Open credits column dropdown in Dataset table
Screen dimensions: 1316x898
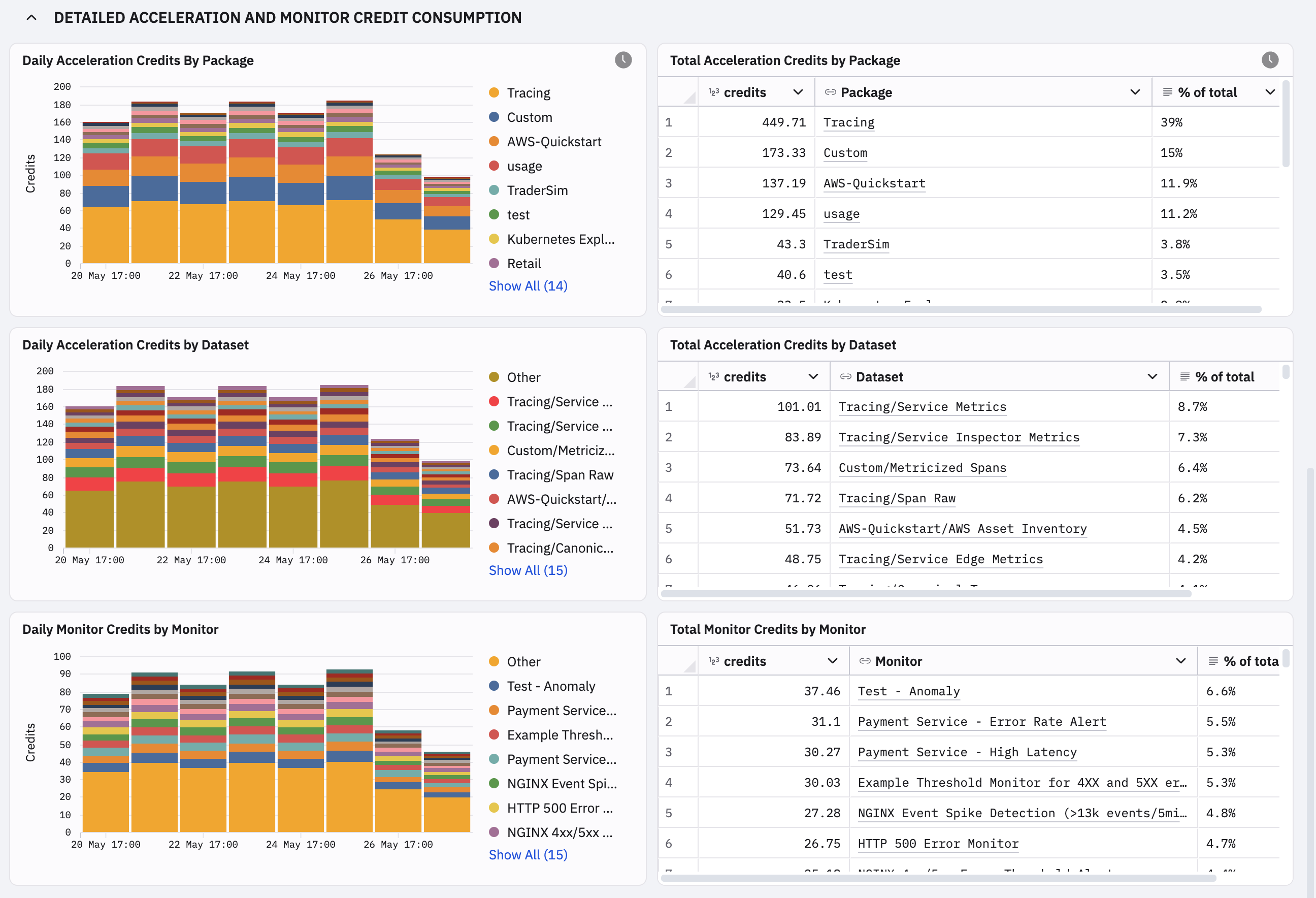coord(813,377)
